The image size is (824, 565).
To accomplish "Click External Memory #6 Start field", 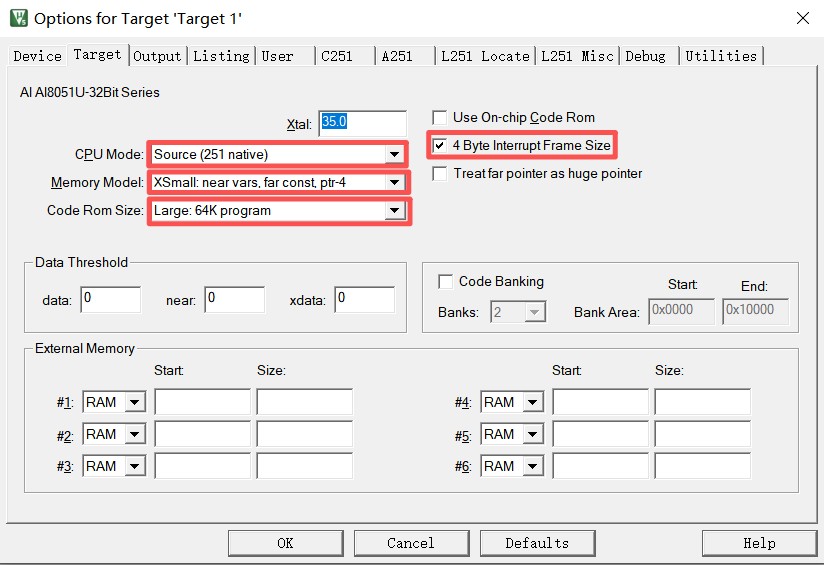I will click(600, 466).
